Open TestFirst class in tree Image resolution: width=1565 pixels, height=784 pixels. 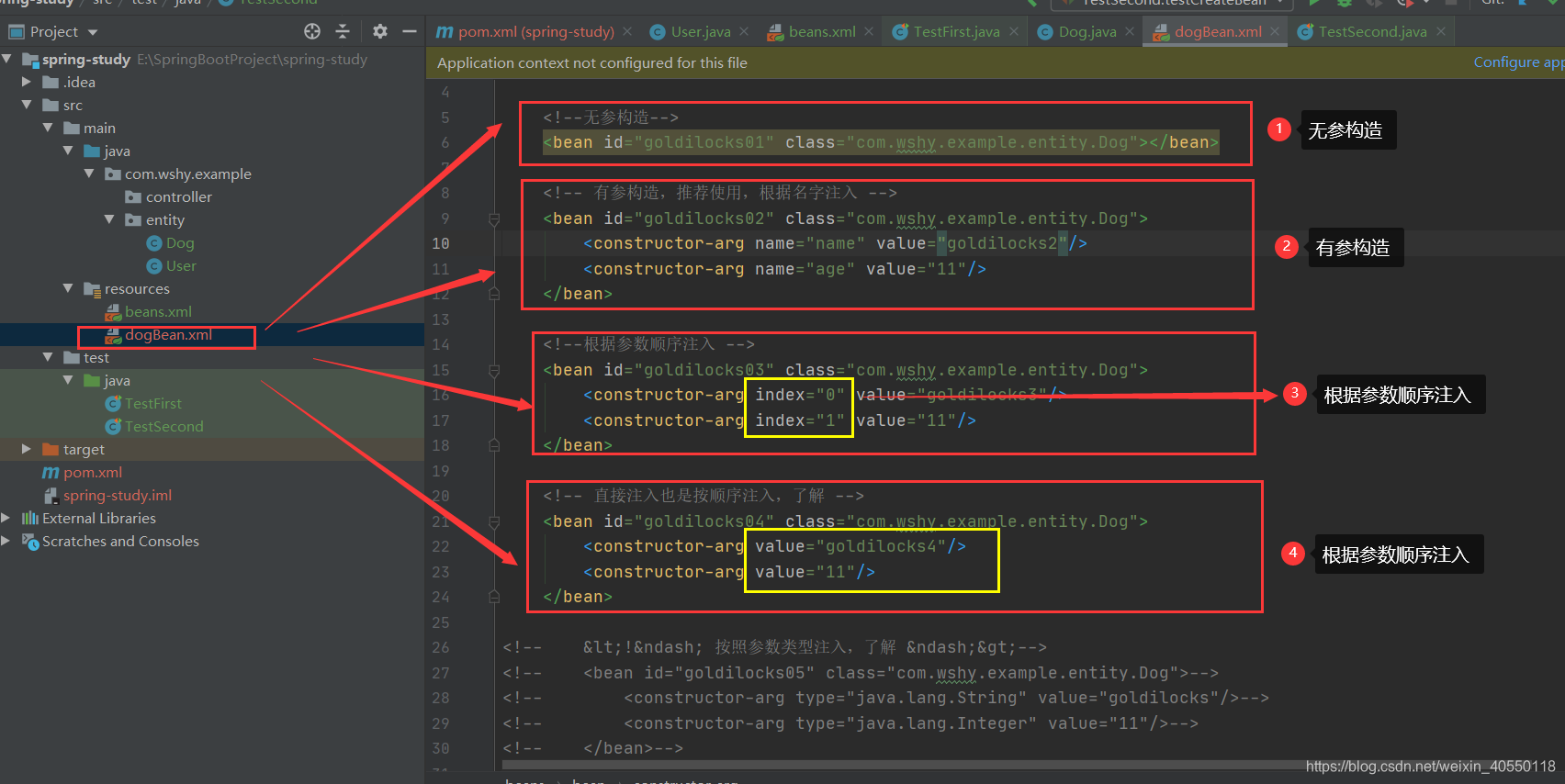[x=153, y=403]
